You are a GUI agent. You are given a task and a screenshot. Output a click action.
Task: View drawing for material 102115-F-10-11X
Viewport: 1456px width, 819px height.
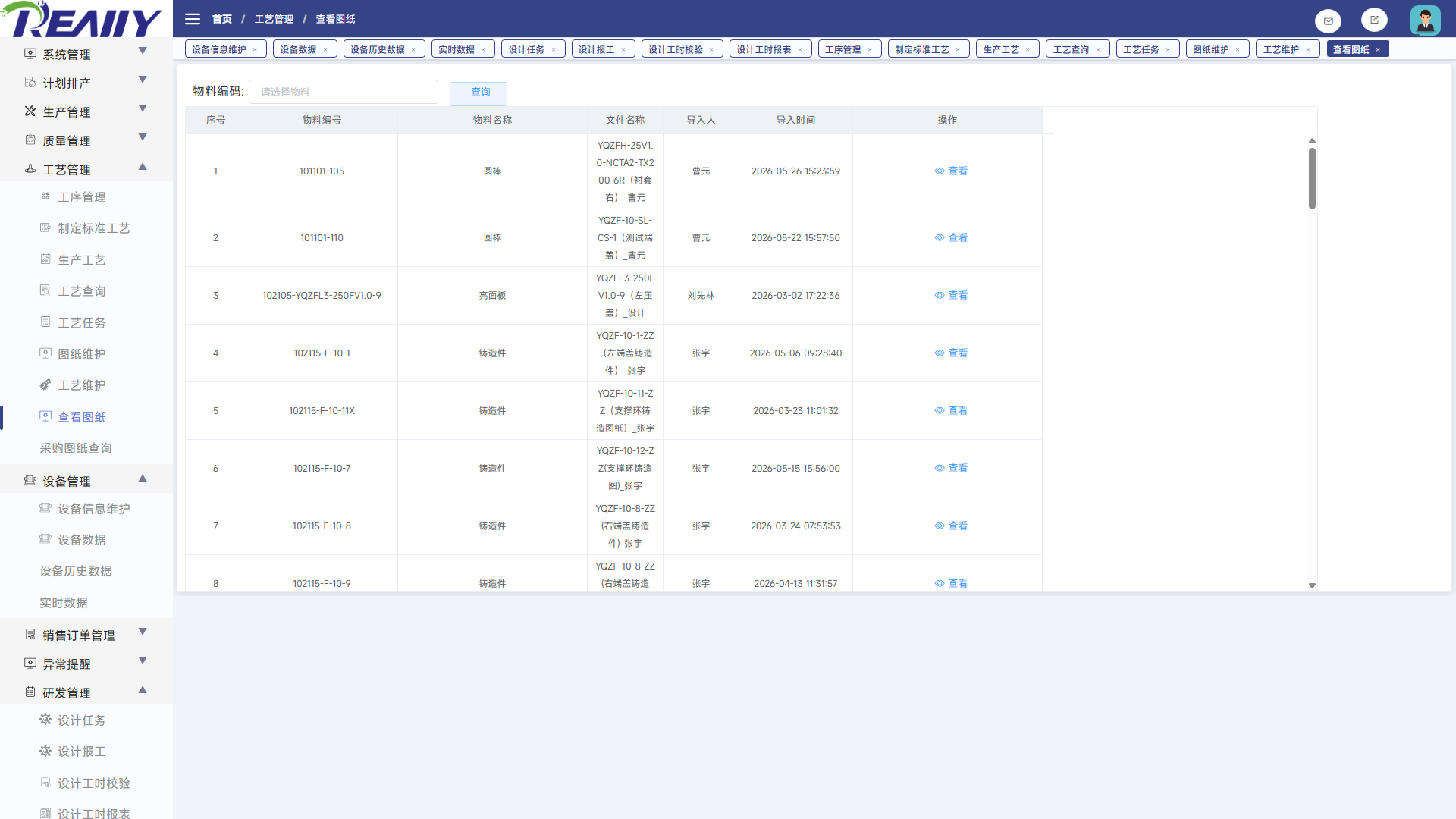[x=951, y=411]
